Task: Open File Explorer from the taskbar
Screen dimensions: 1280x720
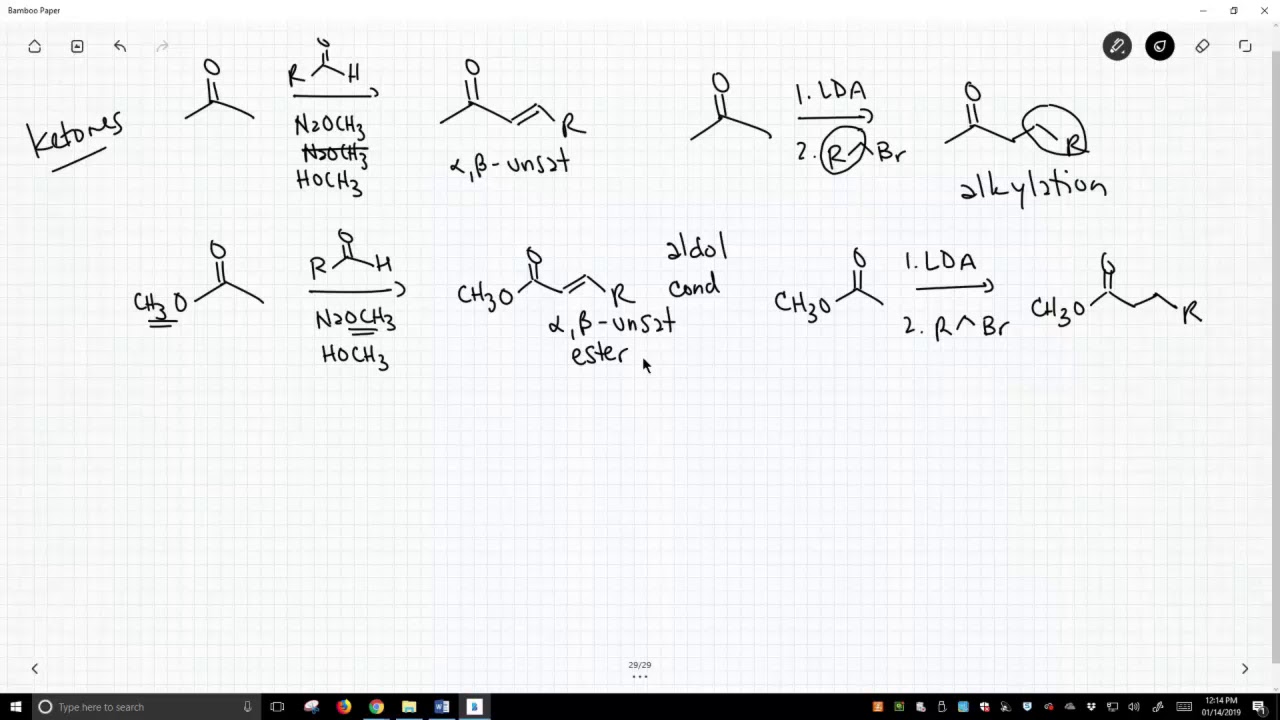Action: pos(409,707)
